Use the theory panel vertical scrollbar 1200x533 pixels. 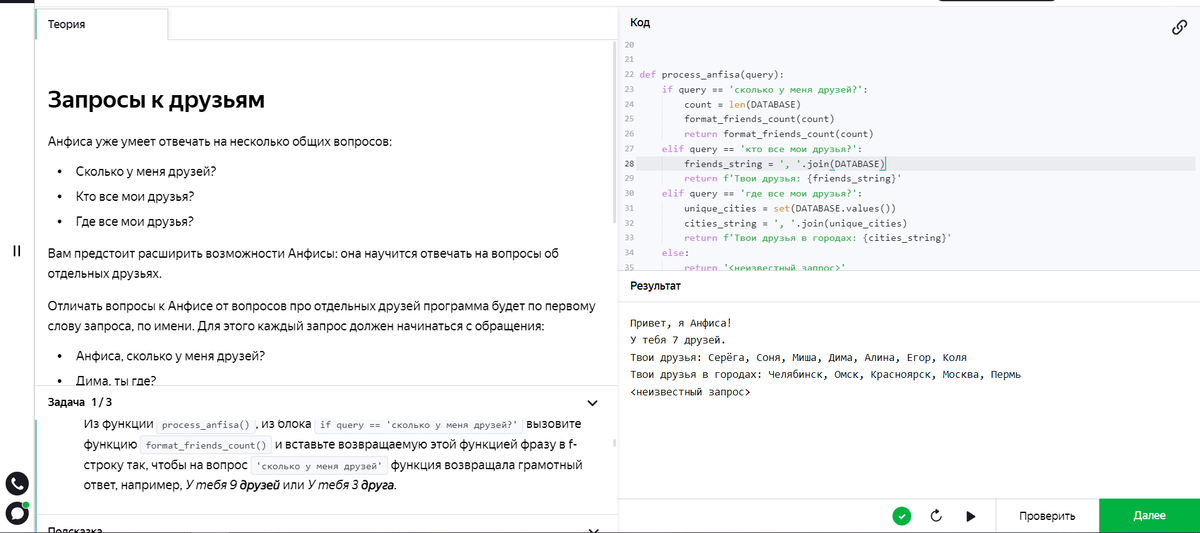614,130
